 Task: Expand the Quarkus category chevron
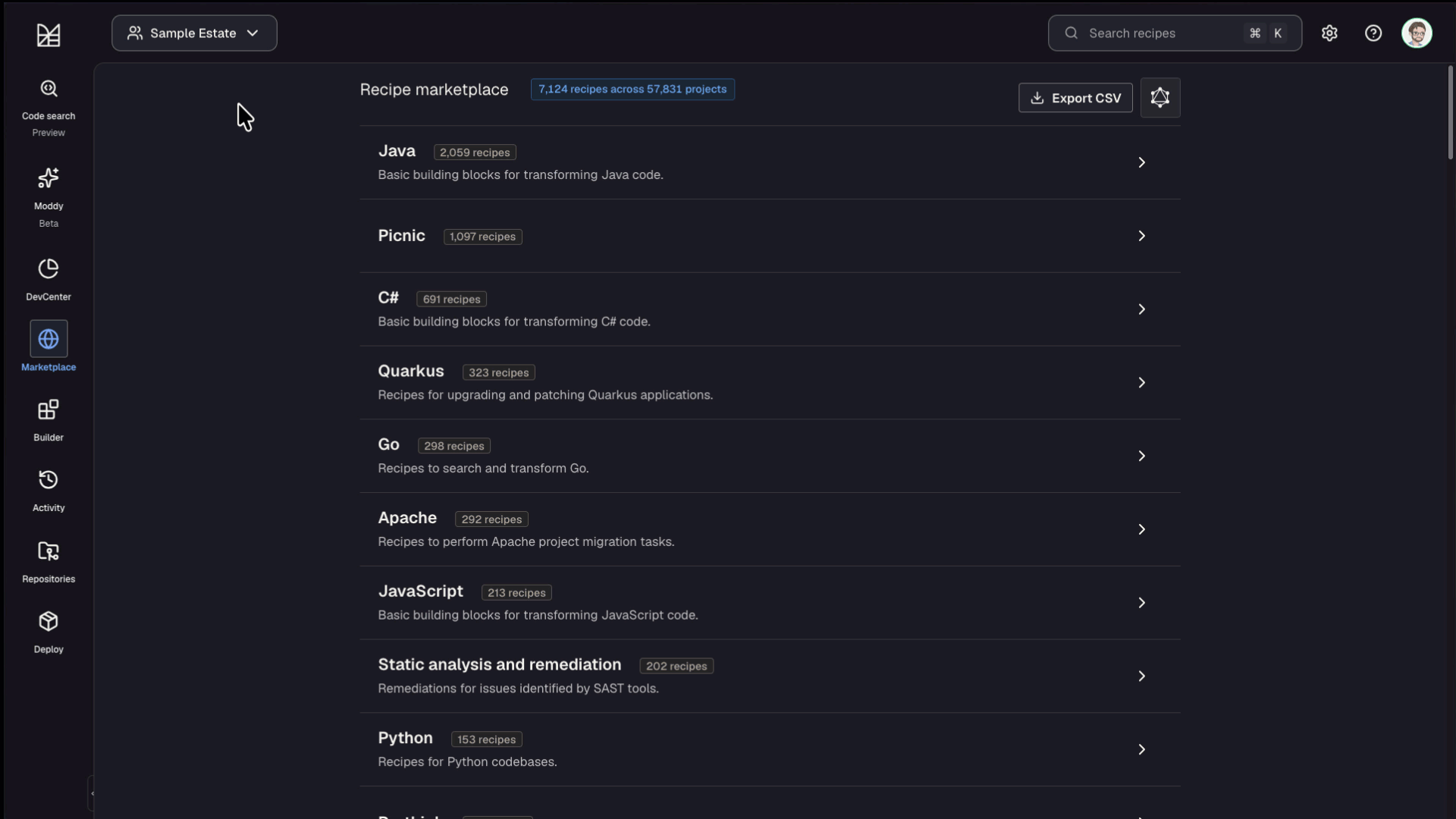[x=1141, y=383]
